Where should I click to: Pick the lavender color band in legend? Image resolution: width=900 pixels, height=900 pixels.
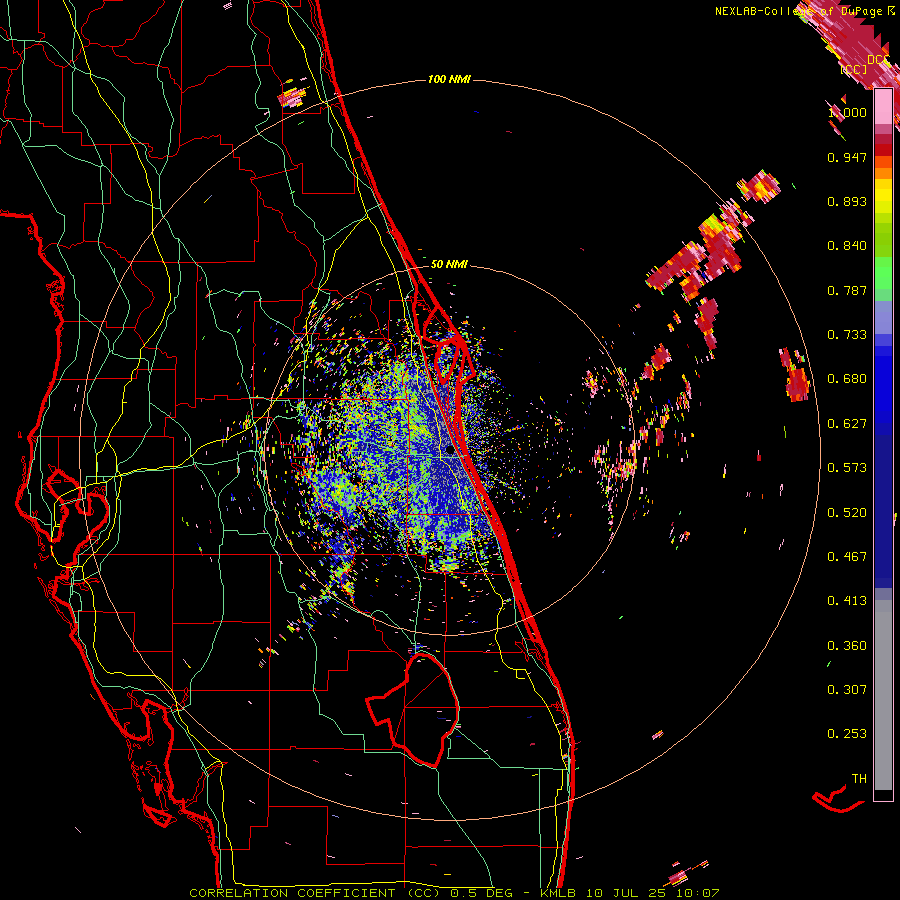(883, 317)
